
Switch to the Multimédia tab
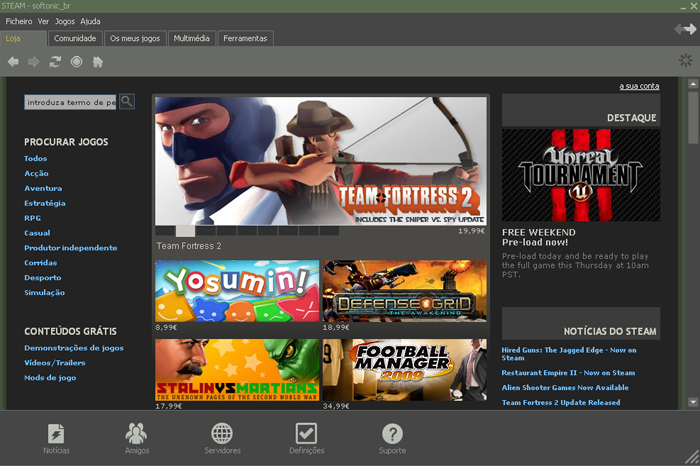coord(192,38)
